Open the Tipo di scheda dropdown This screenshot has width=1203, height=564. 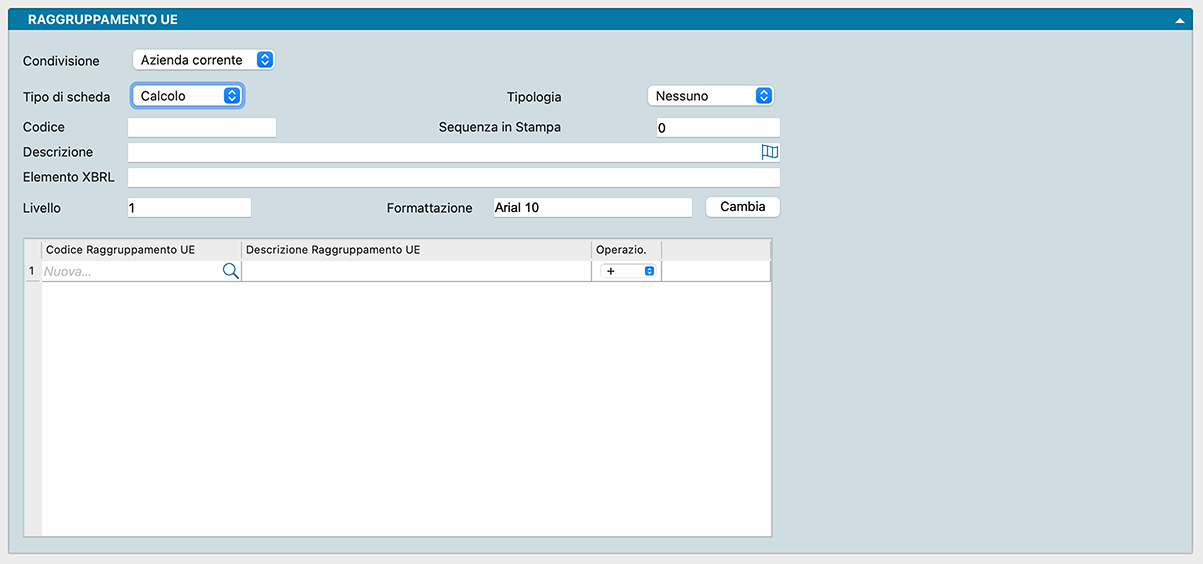tap(188, 96)
